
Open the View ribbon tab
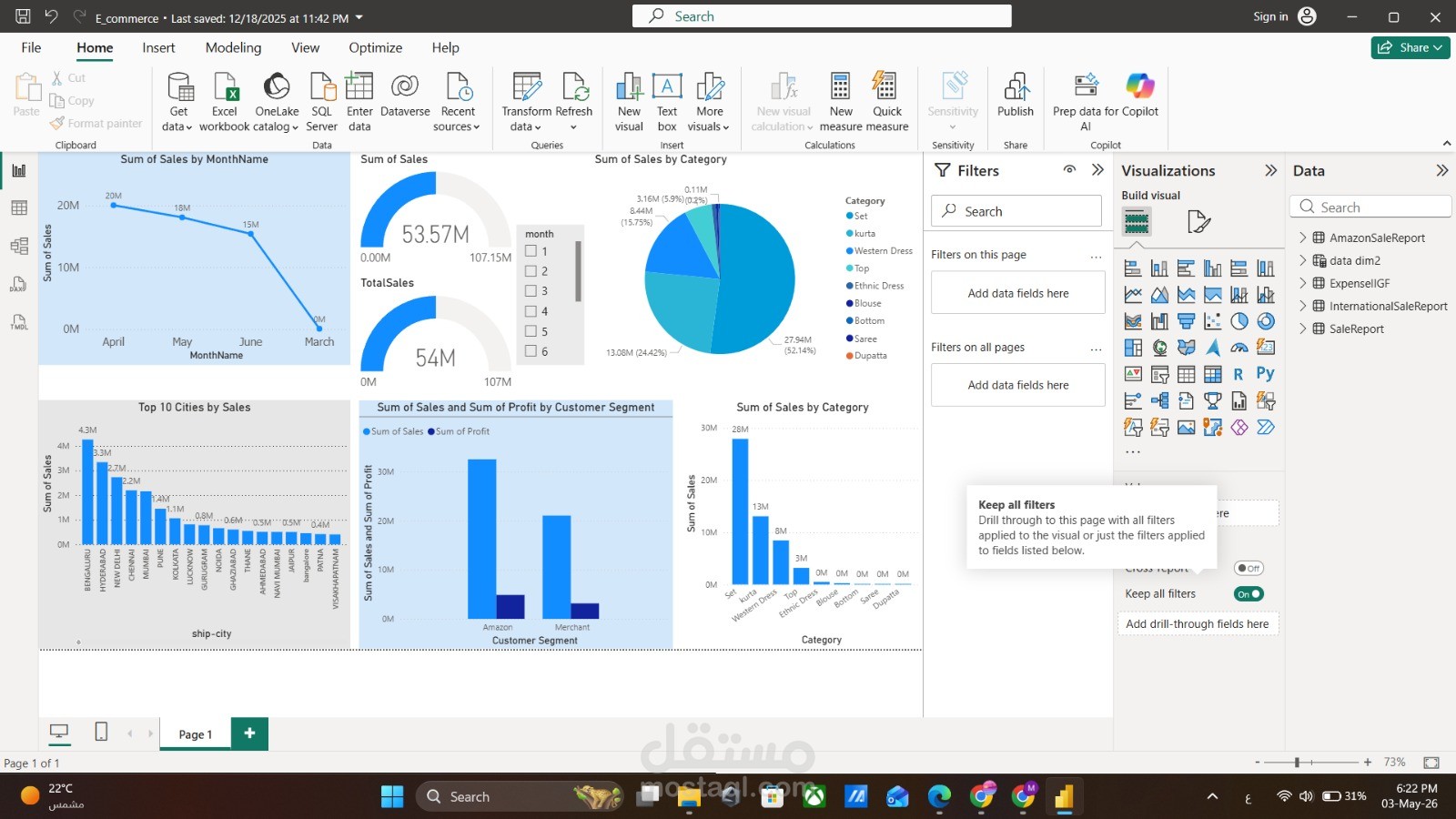point(305,47)
